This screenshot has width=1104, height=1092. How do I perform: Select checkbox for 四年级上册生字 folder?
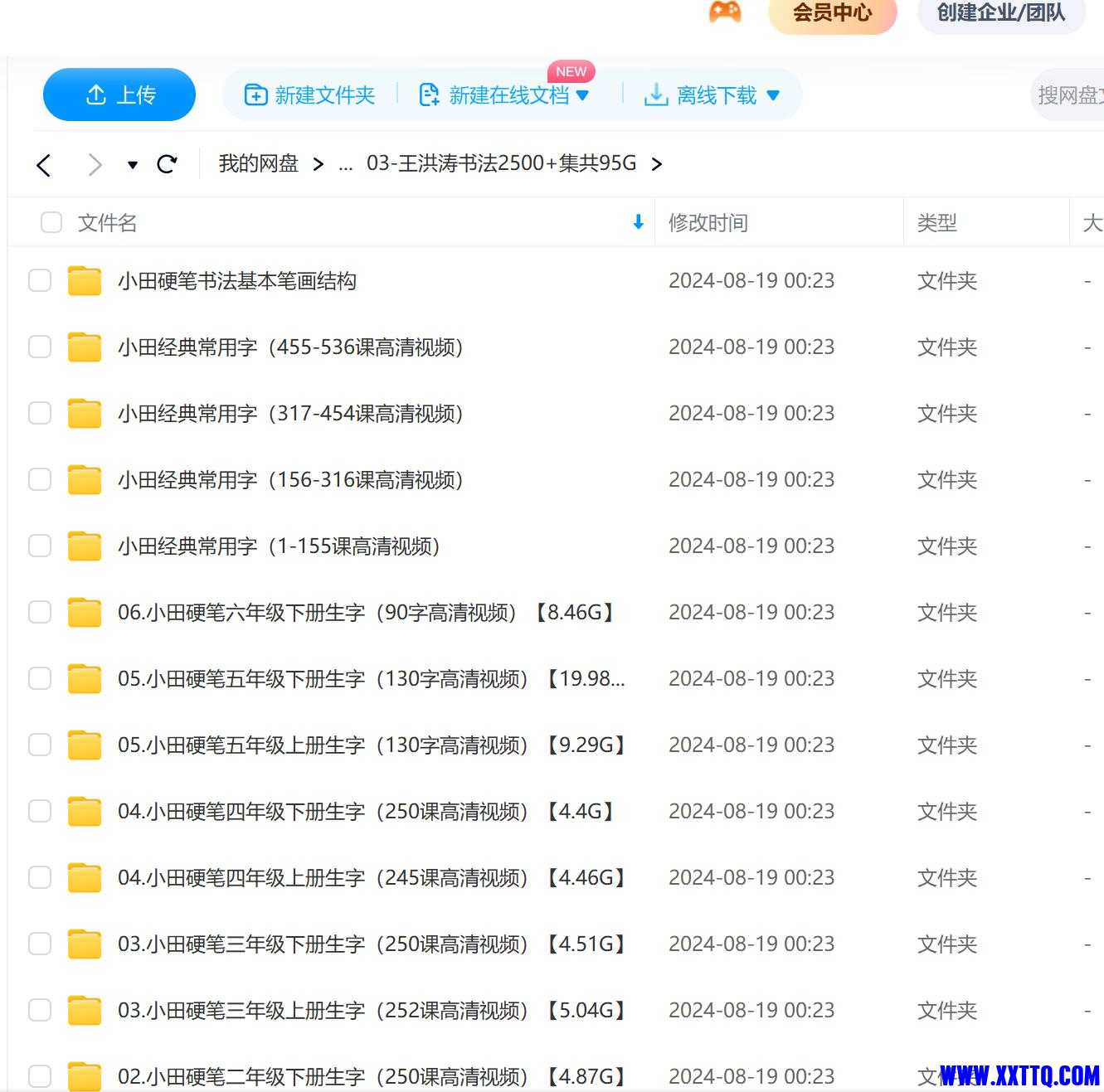(40, 877)
